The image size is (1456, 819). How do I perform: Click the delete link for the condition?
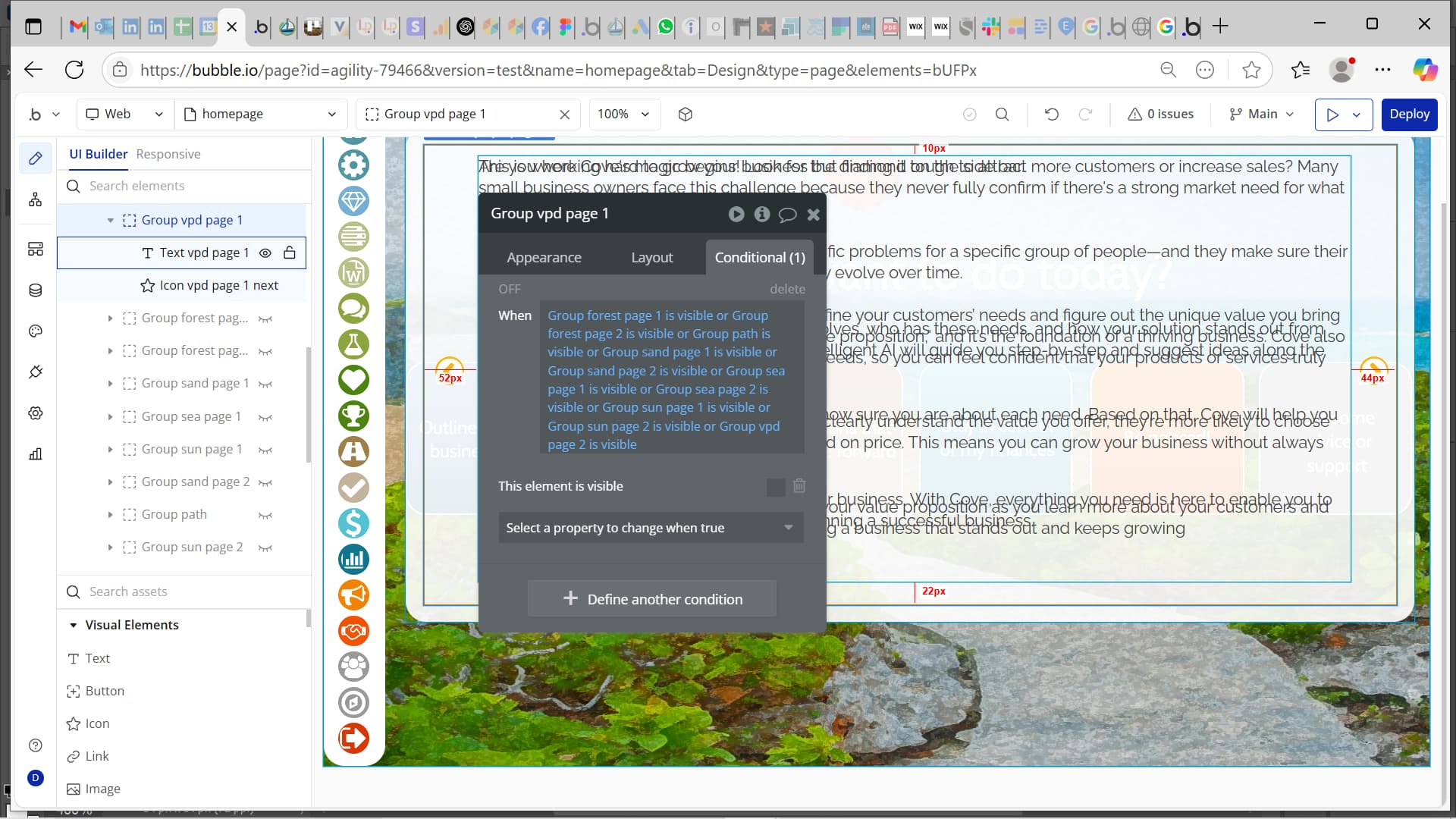(x=787, y=289)
